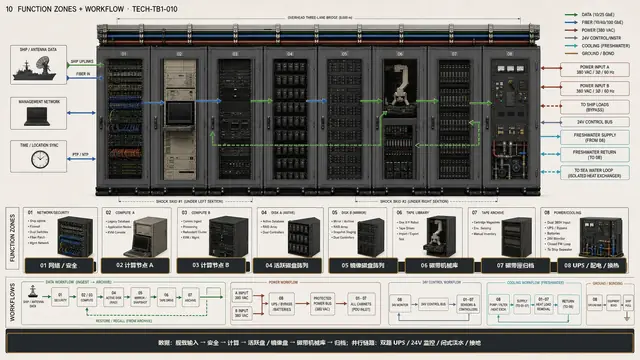
Task: Click the Return (to 08) cooling box
Action: click(568, 304)
